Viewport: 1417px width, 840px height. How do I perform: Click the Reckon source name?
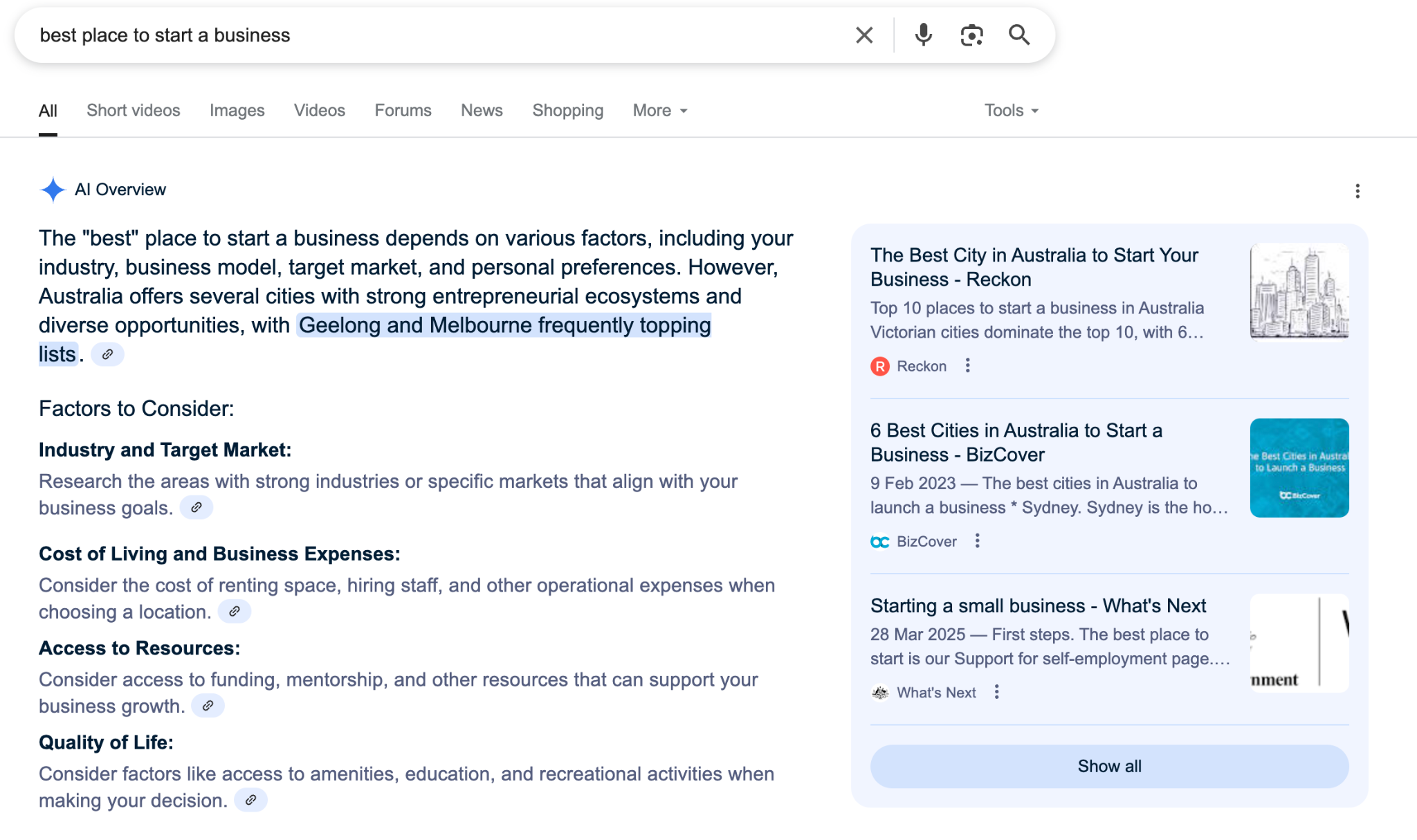[922, 366]
